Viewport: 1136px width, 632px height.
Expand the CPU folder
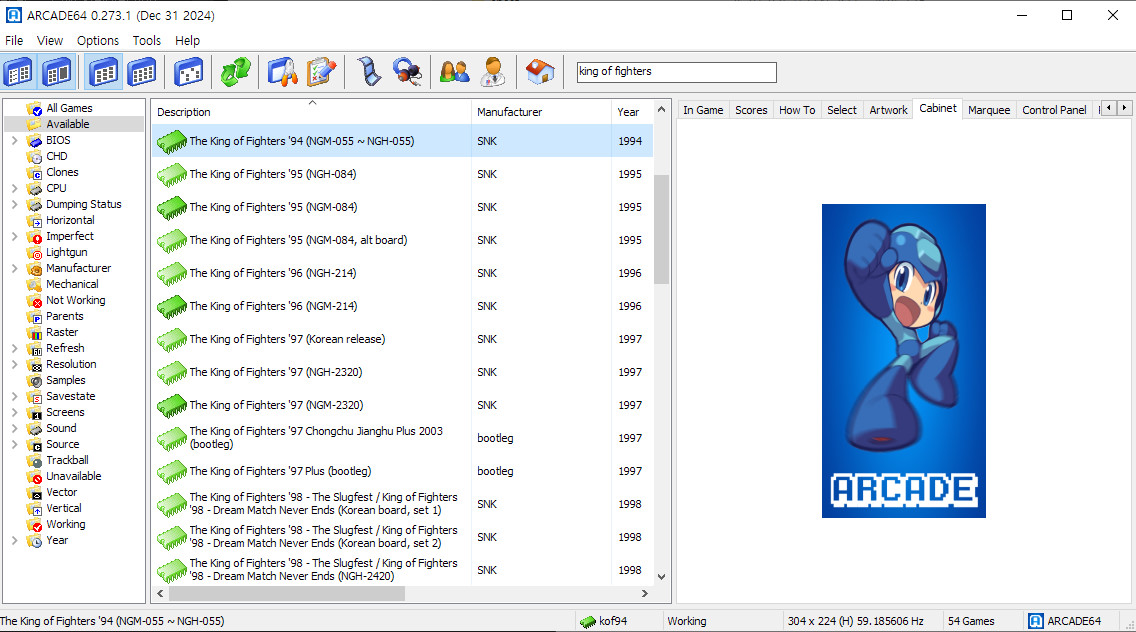tap(14, 188)
